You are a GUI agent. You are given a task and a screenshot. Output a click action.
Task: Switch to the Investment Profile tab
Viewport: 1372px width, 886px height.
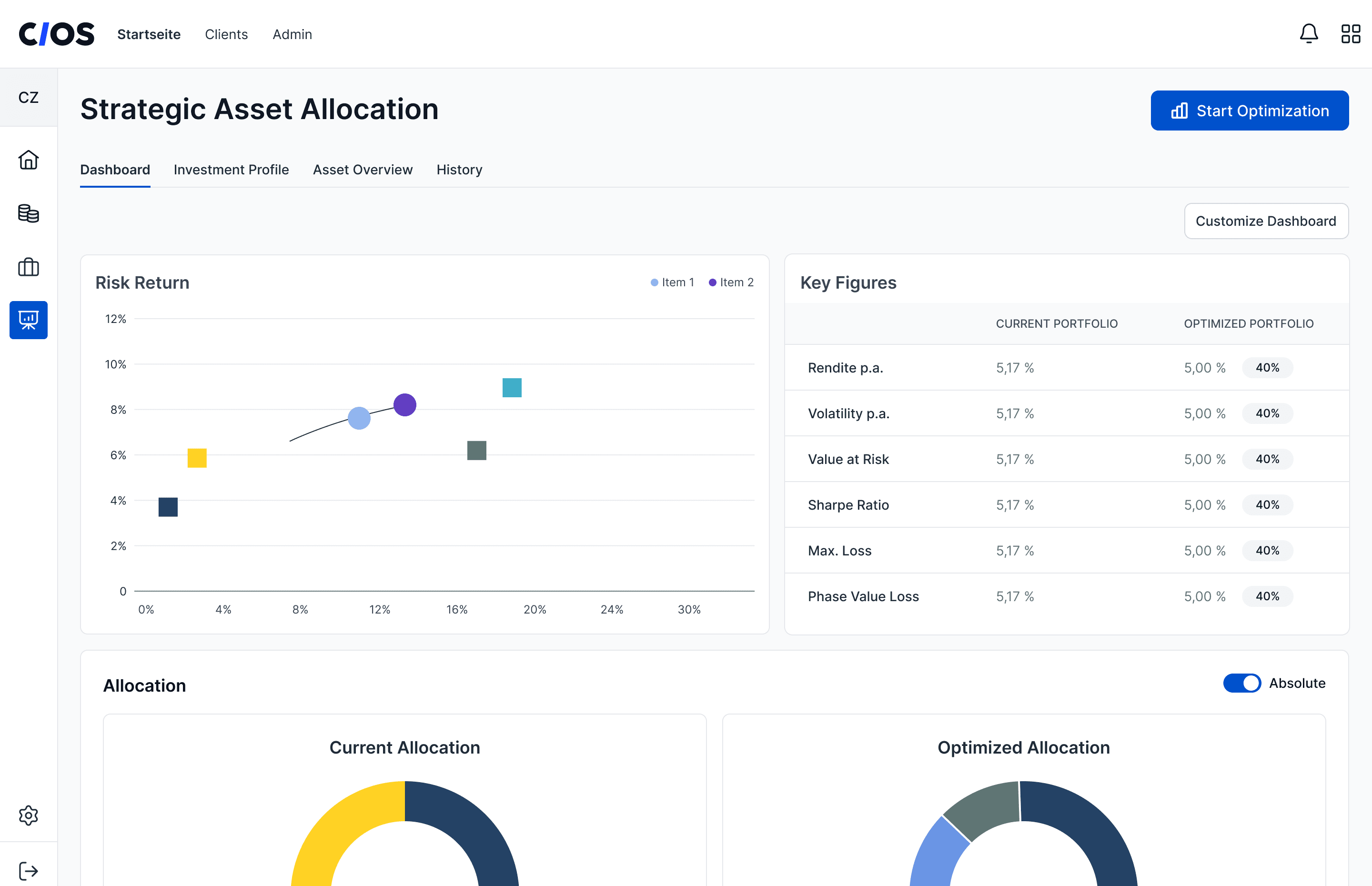click(231, 170)
